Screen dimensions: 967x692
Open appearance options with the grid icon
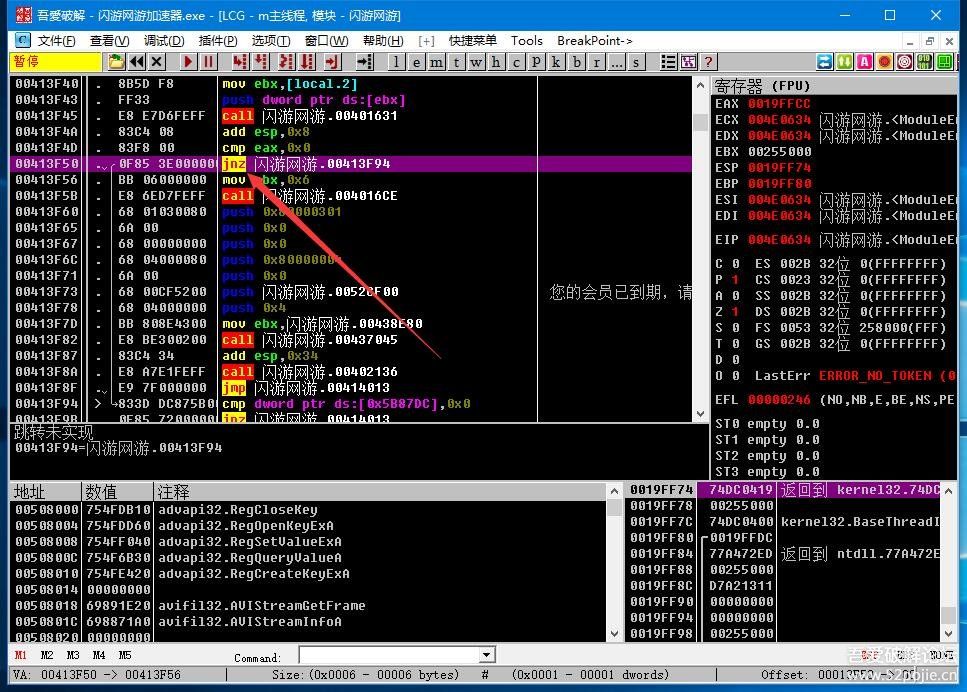tap(688, 62)
